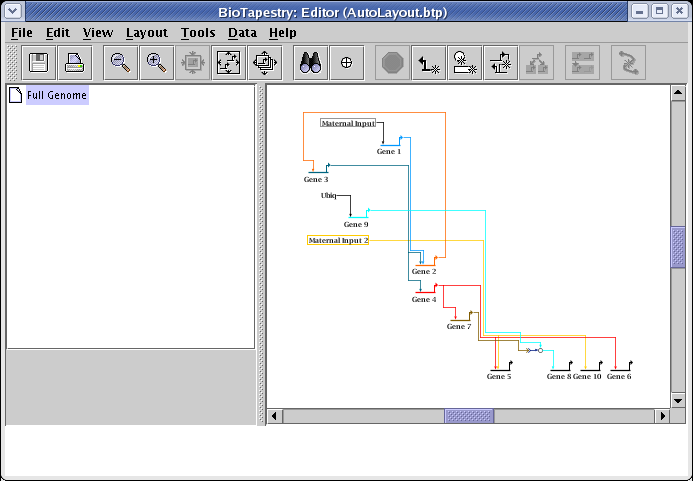Select the add node tool icon
The height and width of the screenshot is (481, 693).
pyautogui.click(x=501, y=63)
